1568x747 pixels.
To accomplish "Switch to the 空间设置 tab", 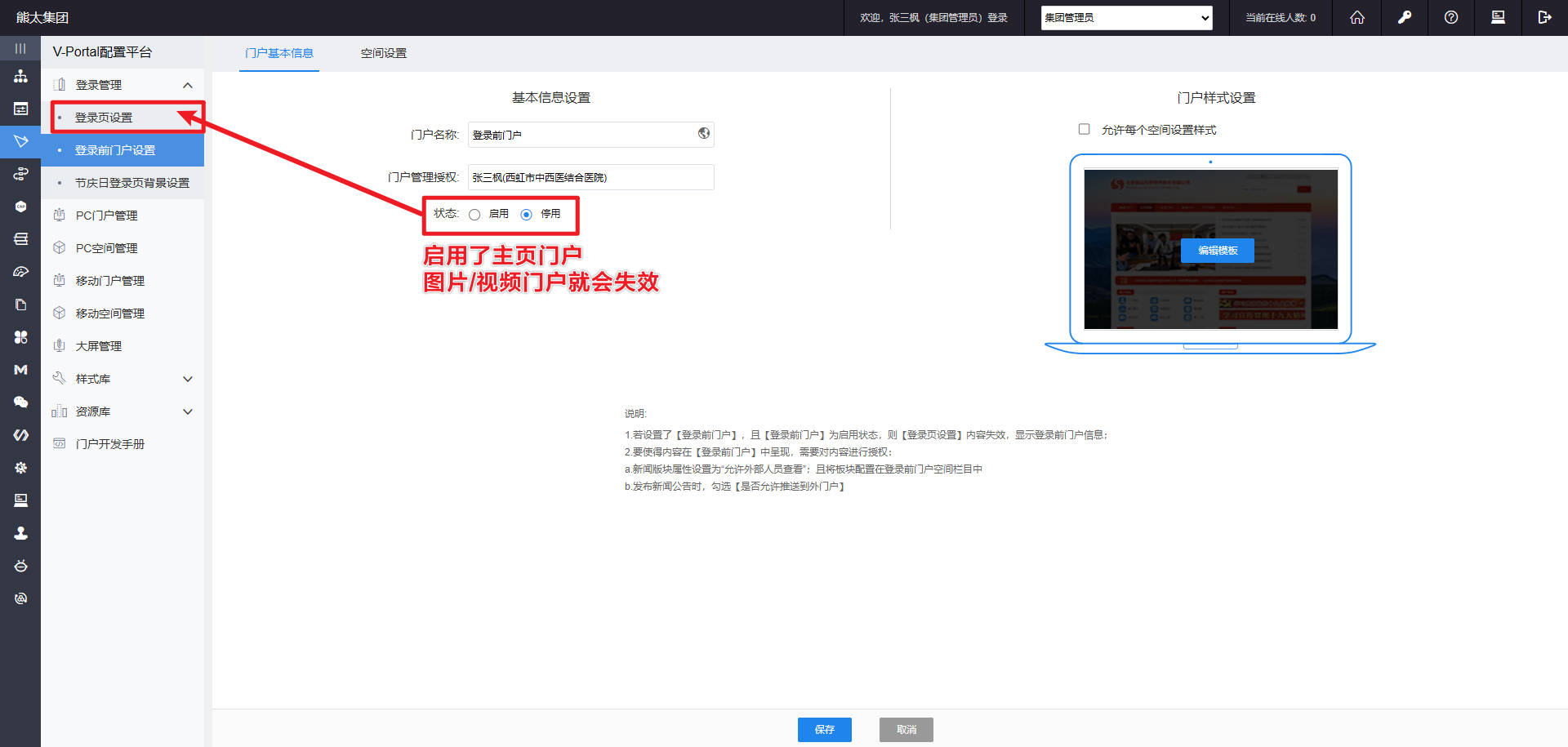I will [381, 52].
